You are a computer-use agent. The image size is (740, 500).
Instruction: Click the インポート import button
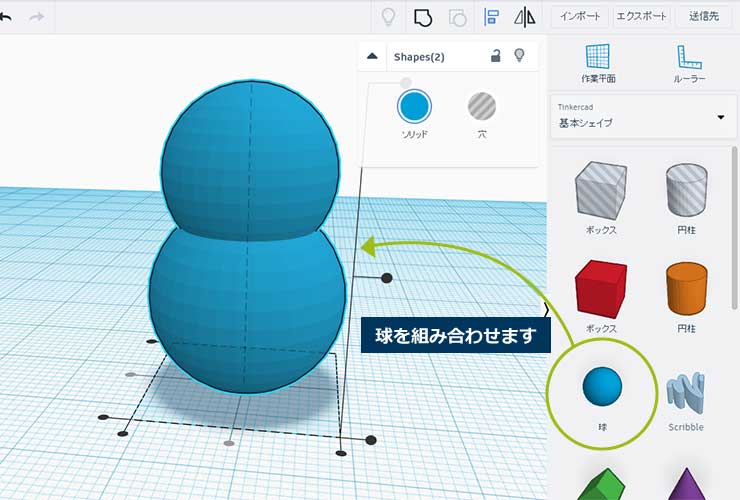click(579, 17)
